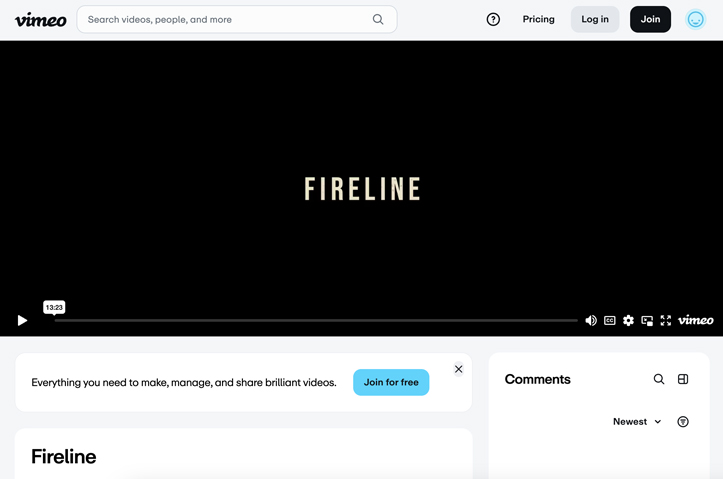Enable picture-in-picture mode

[647, 320]
